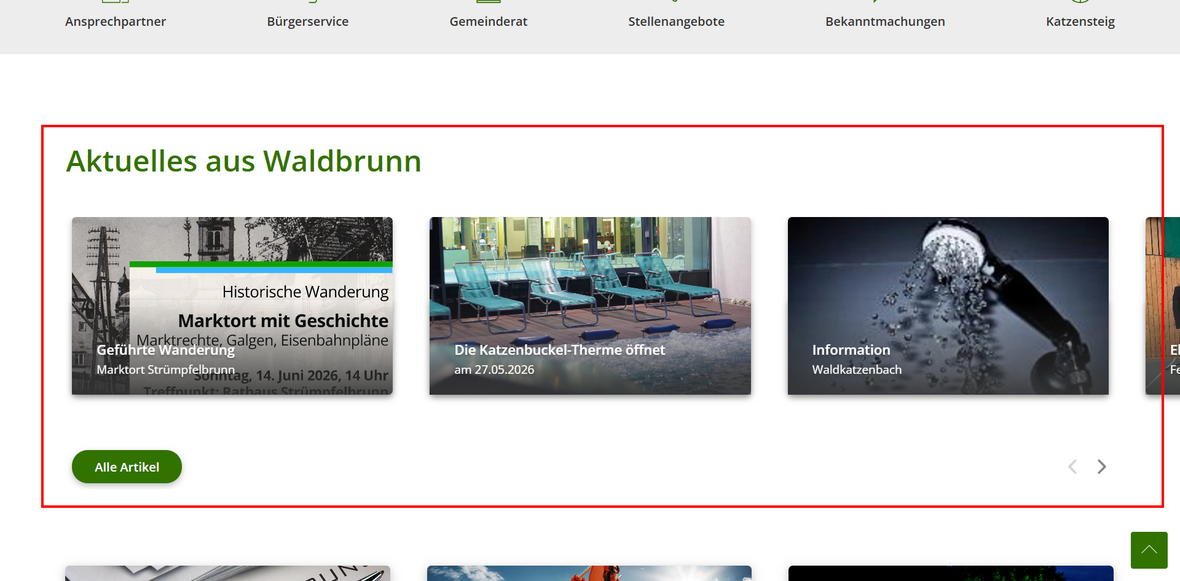Image resolution: width=1180 pixels, height=581 pixels.
Task: Open the Katzensteig navigation link
Action: point(1081,21)
